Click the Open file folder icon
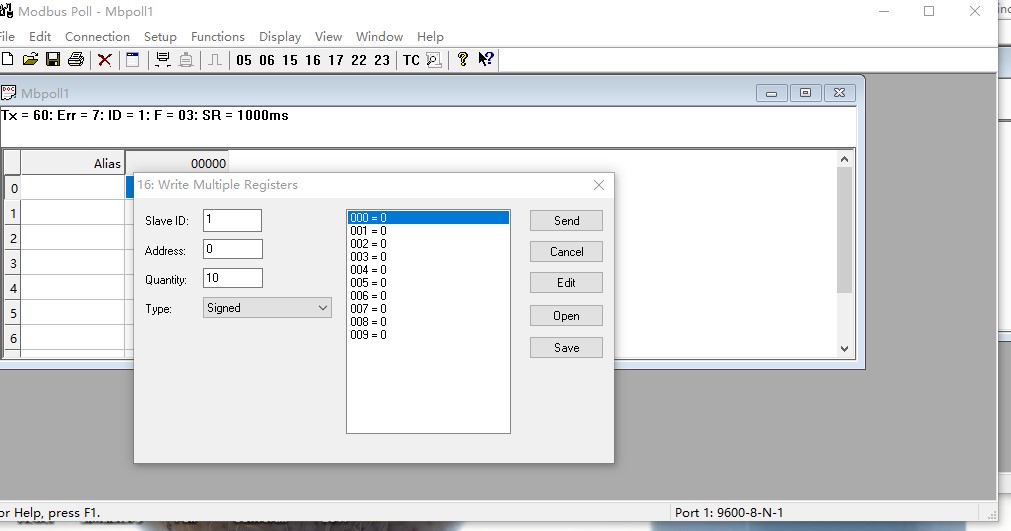Viewport: 1011px width, 531px height. point(31,60)
